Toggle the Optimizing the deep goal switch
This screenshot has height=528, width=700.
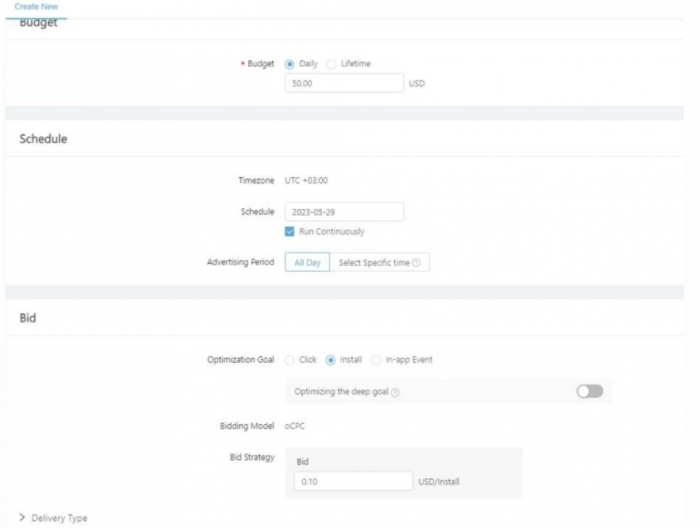click(x=590, y=391)
